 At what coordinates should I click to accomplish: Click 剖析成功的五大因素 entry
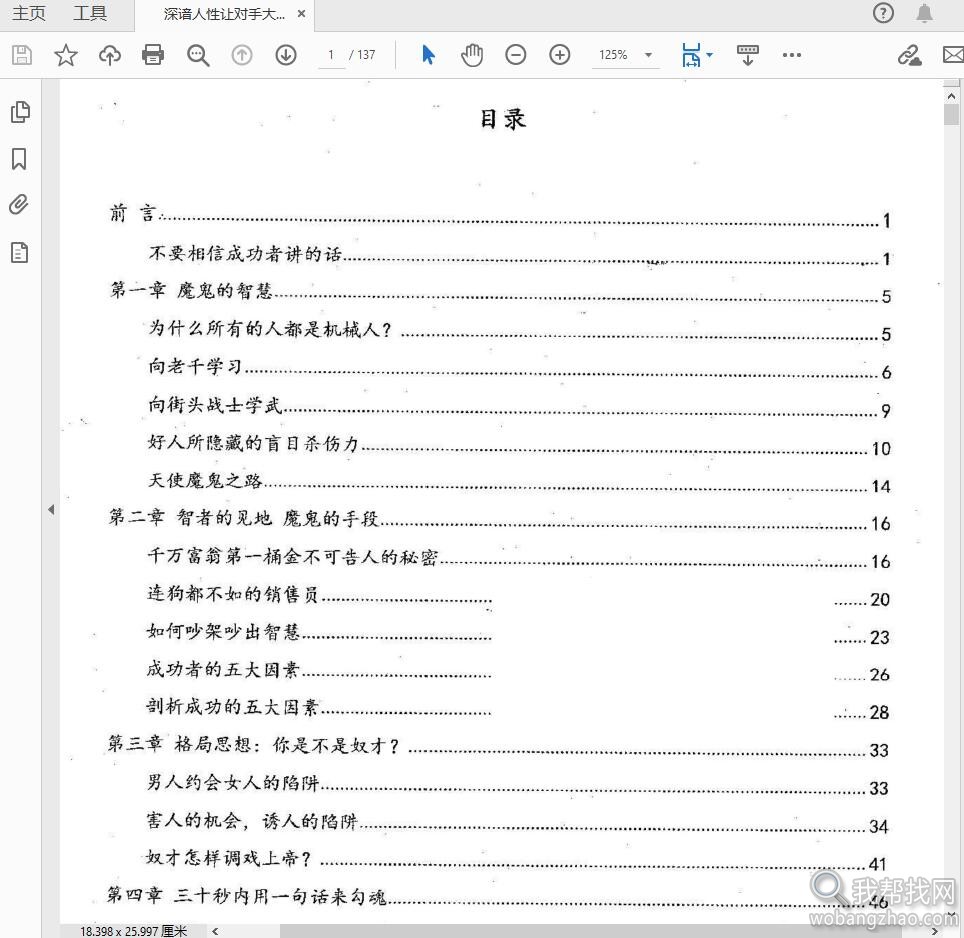point(518,708)
